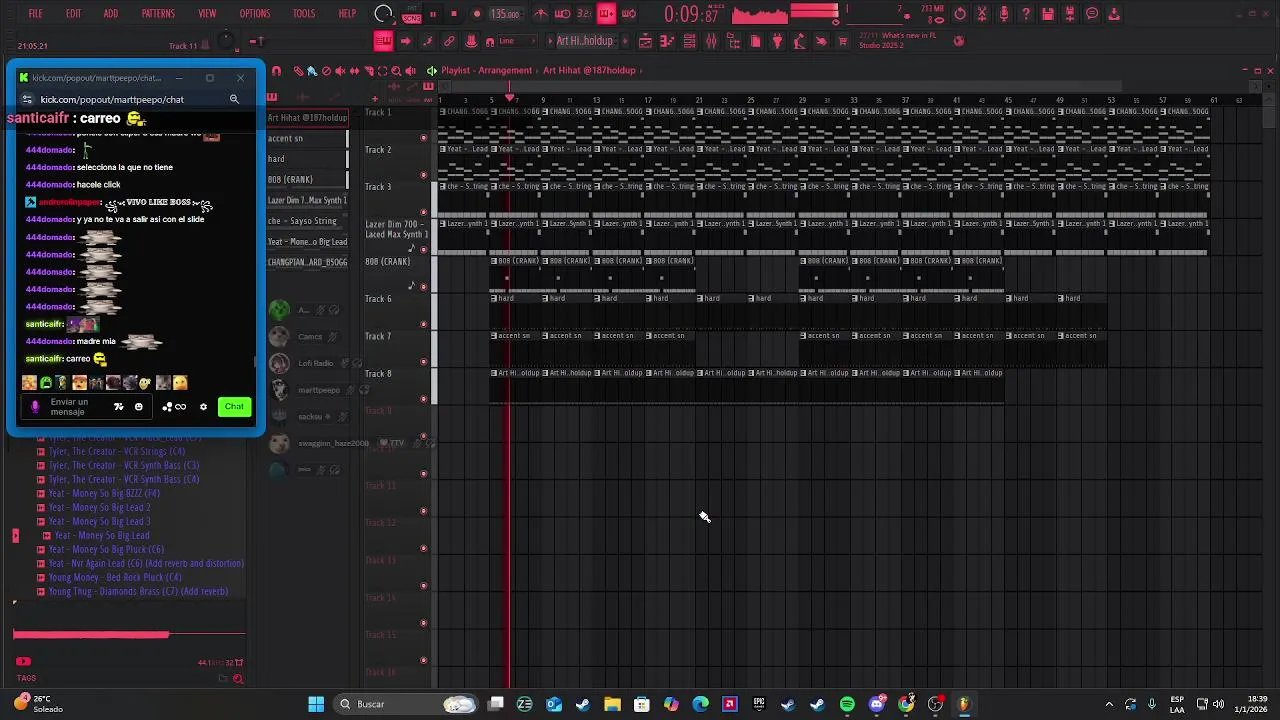Click the record button in transport

click(x=476, y=14)
